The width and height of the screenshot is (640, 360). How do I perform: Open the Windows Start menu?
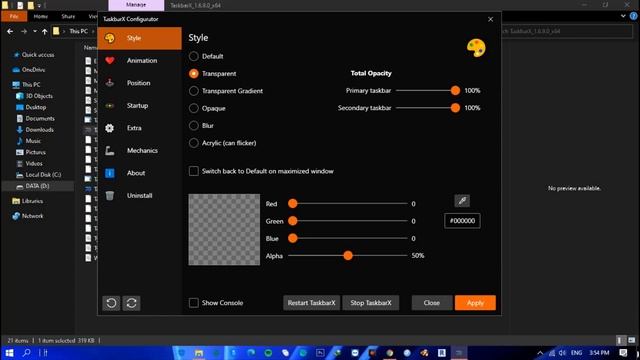[x=9, y=353]
